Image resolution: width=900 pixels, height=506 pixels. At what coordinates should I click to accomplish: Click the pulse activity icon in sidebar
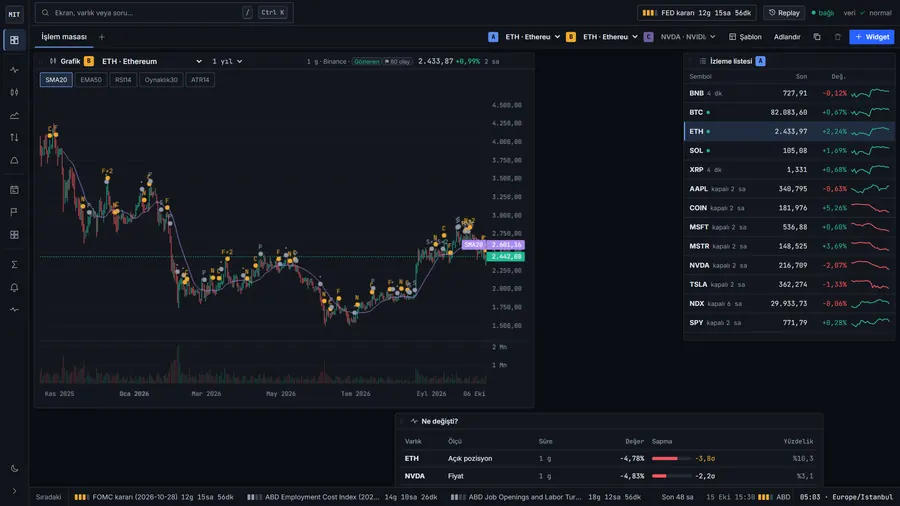(x=14, y=70)
